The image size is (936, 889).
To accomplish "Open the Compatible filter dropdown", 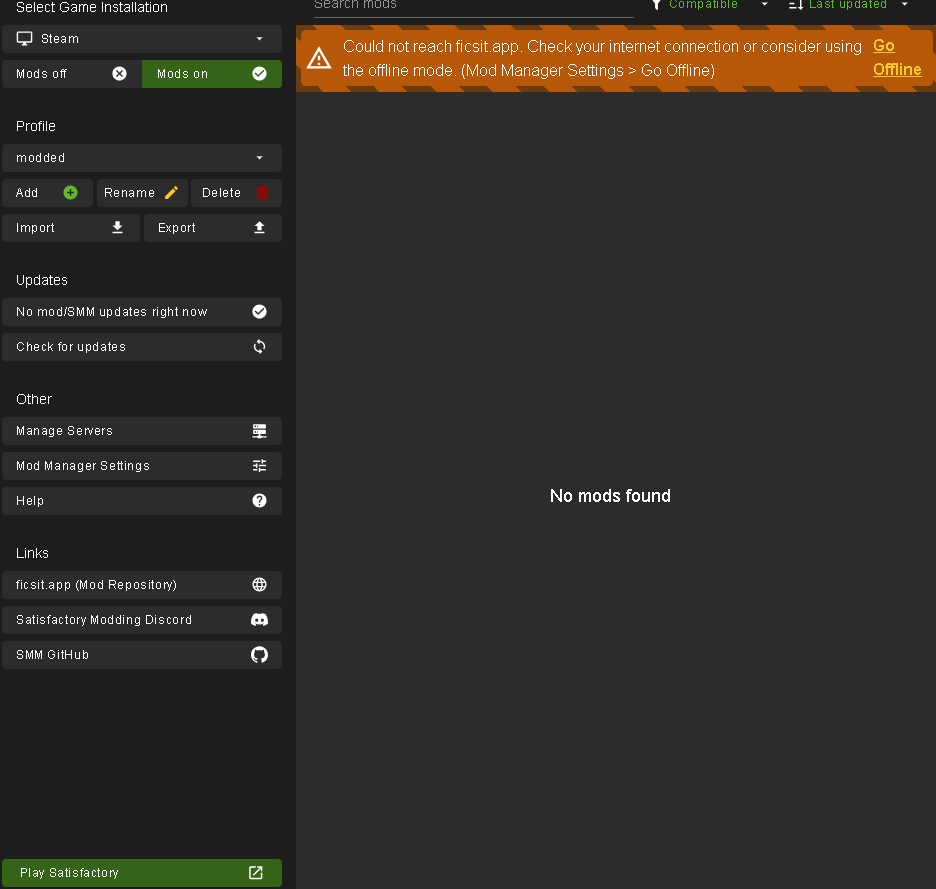I will 709,5.
